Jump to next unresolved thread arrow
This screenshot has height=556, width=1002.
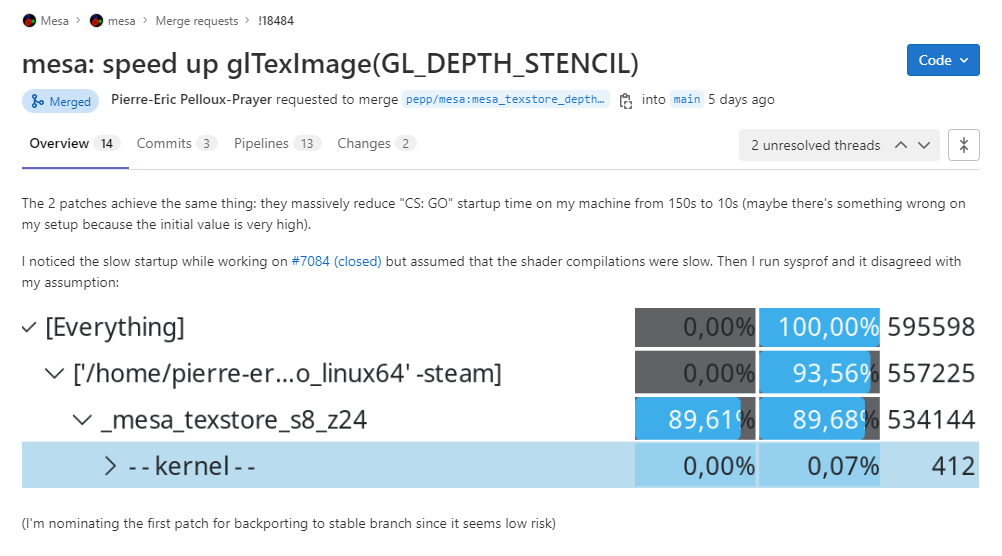point(924,145)
